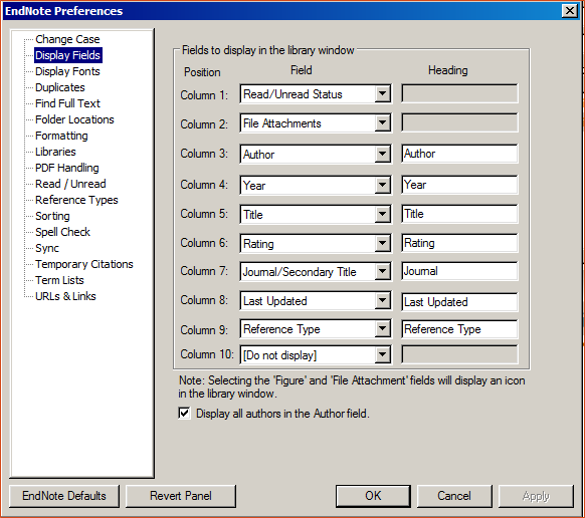Open the Display Fonts preferences

(68, 71)
